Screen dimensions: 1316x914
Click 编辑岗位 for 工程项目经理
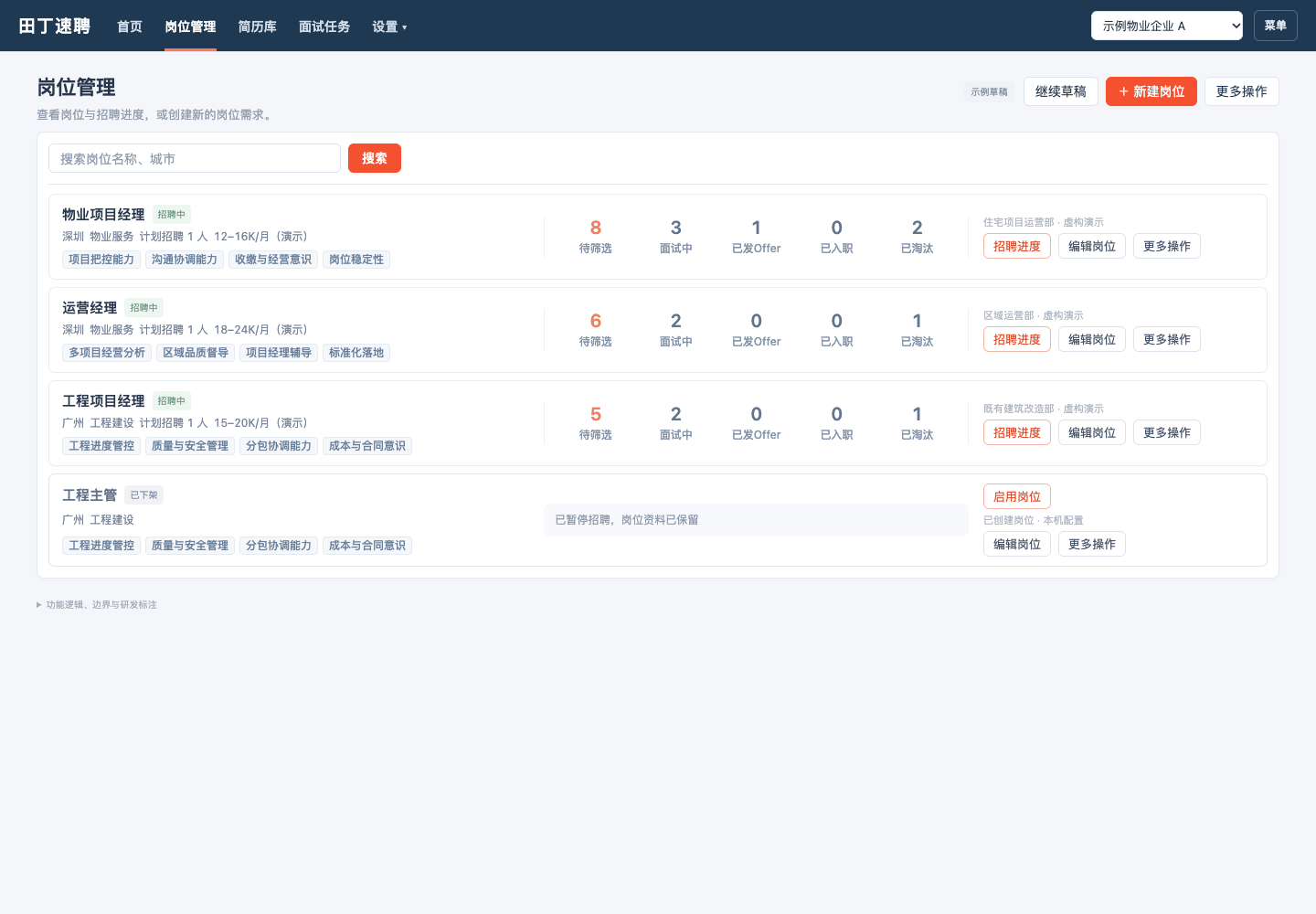[x=1092, y=432]
